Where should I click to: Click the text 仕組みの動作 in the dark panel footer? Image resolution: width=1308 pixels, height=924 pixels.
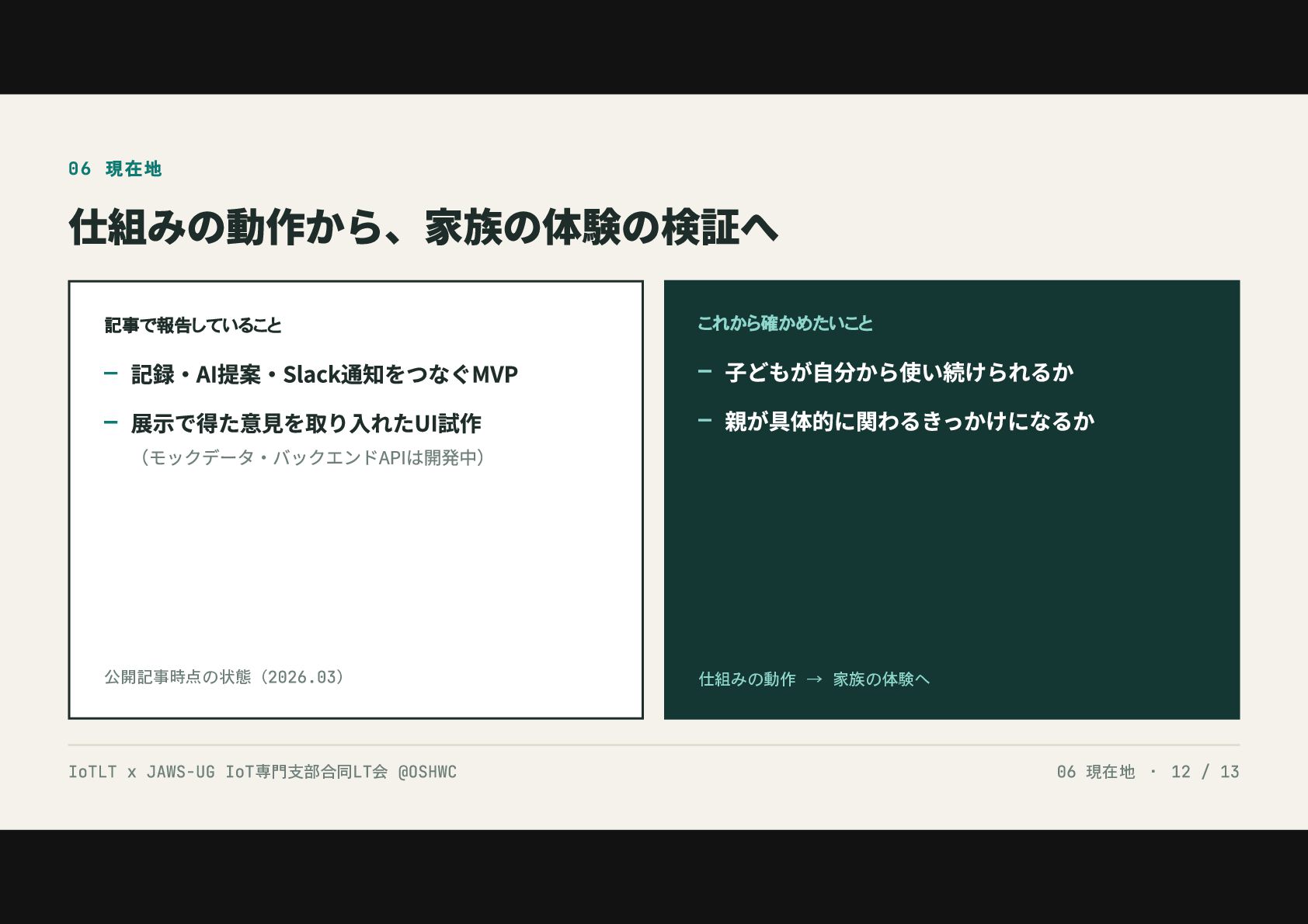[747, 679]
